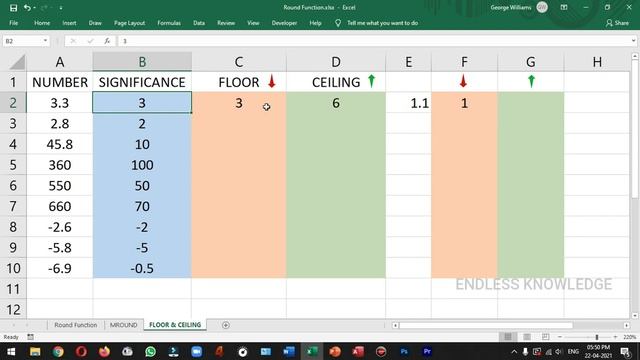Open Photoshop from taskbar
640x360 pixels.
pyautogui.click(x=404, y=351)
